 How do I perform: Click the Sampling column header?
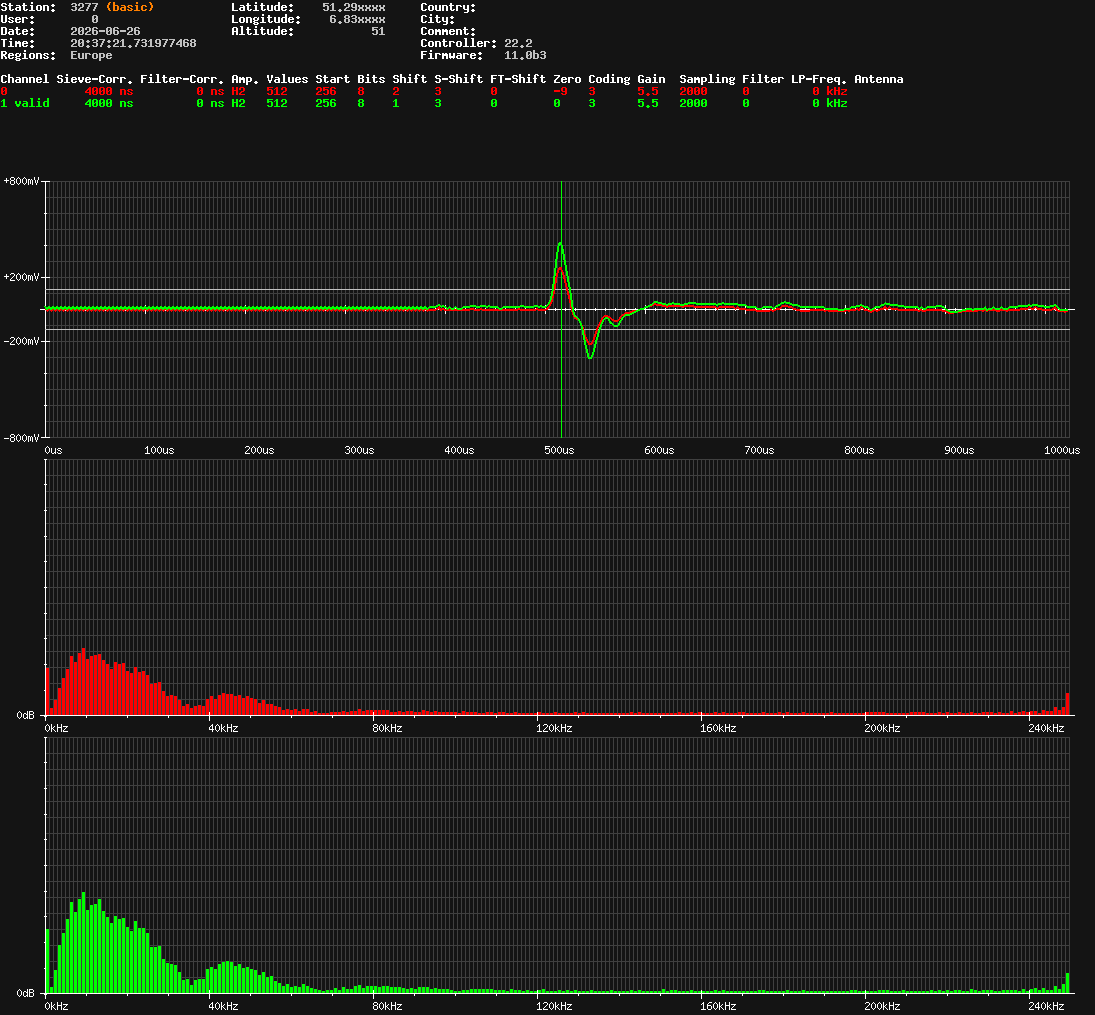click(x=707, y=79)
